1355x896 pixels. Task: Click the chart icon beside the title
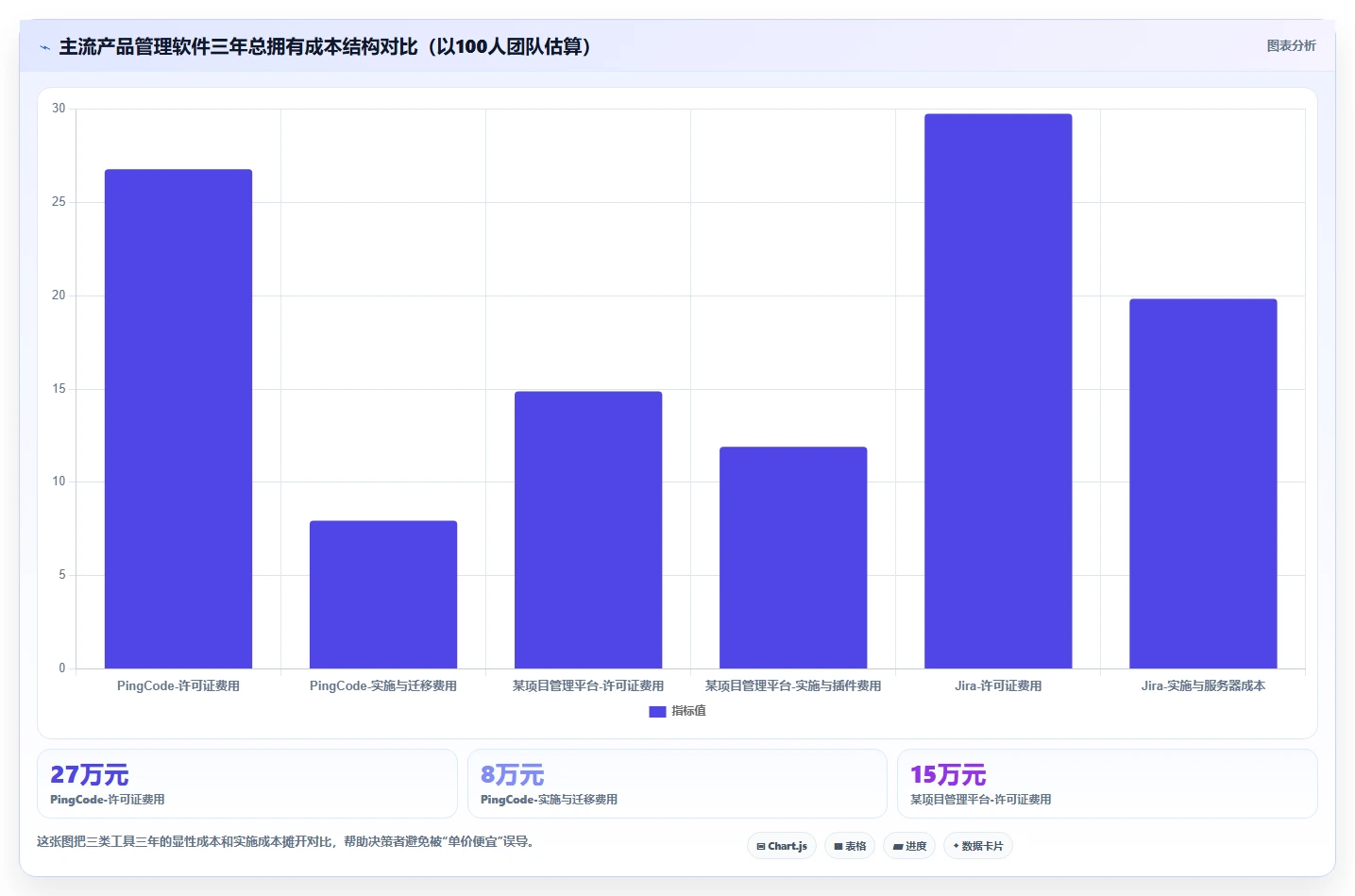44,47
